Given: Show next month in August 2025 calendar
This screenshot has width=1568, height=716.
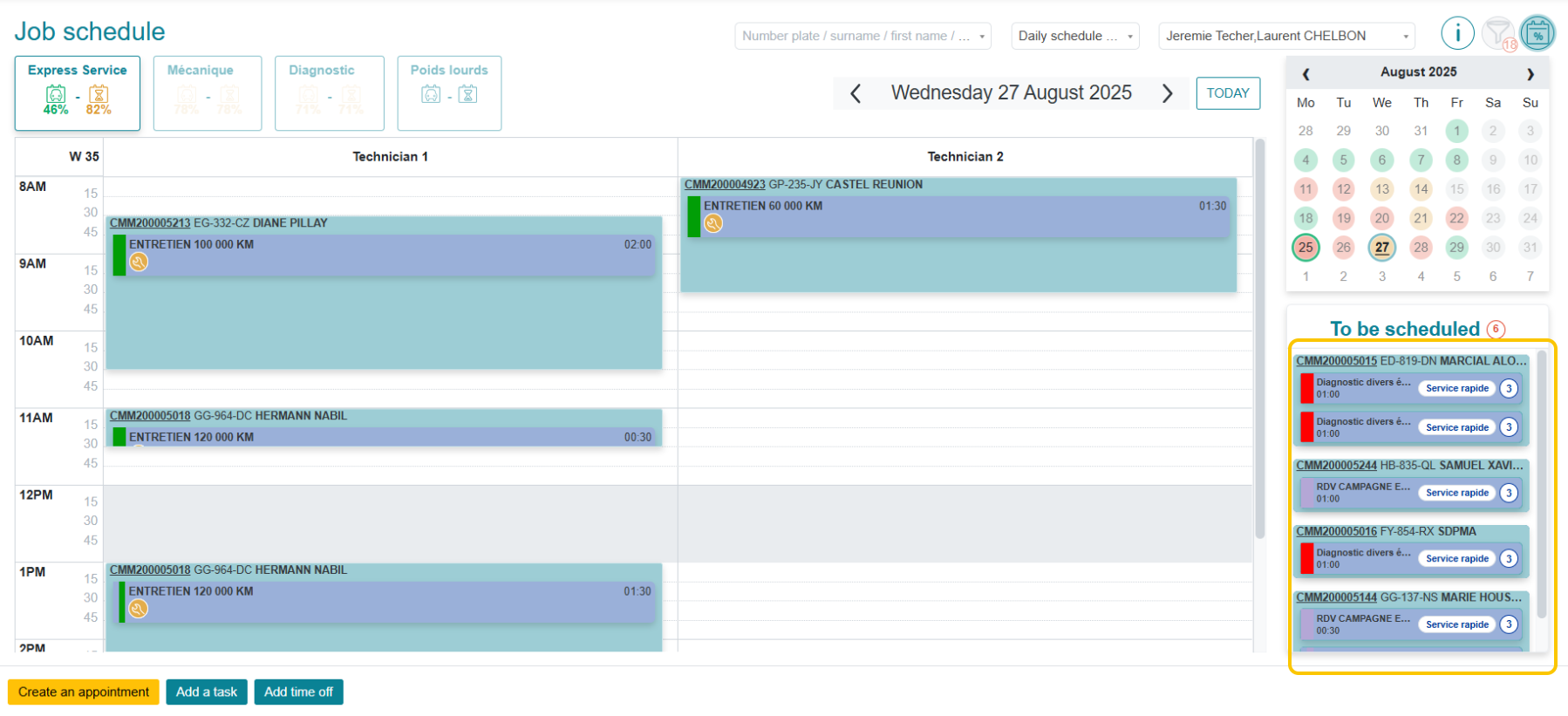Looking at the screenshot, I should pyautogui.click(x=1531, y=74).
